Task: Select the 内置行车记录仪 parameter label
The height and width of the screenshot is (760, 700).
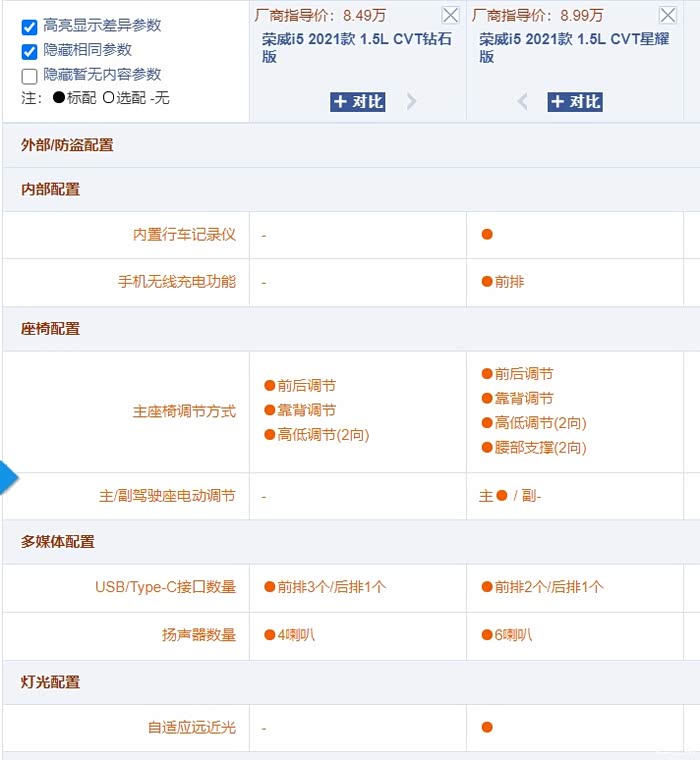Action: [184, 235]
